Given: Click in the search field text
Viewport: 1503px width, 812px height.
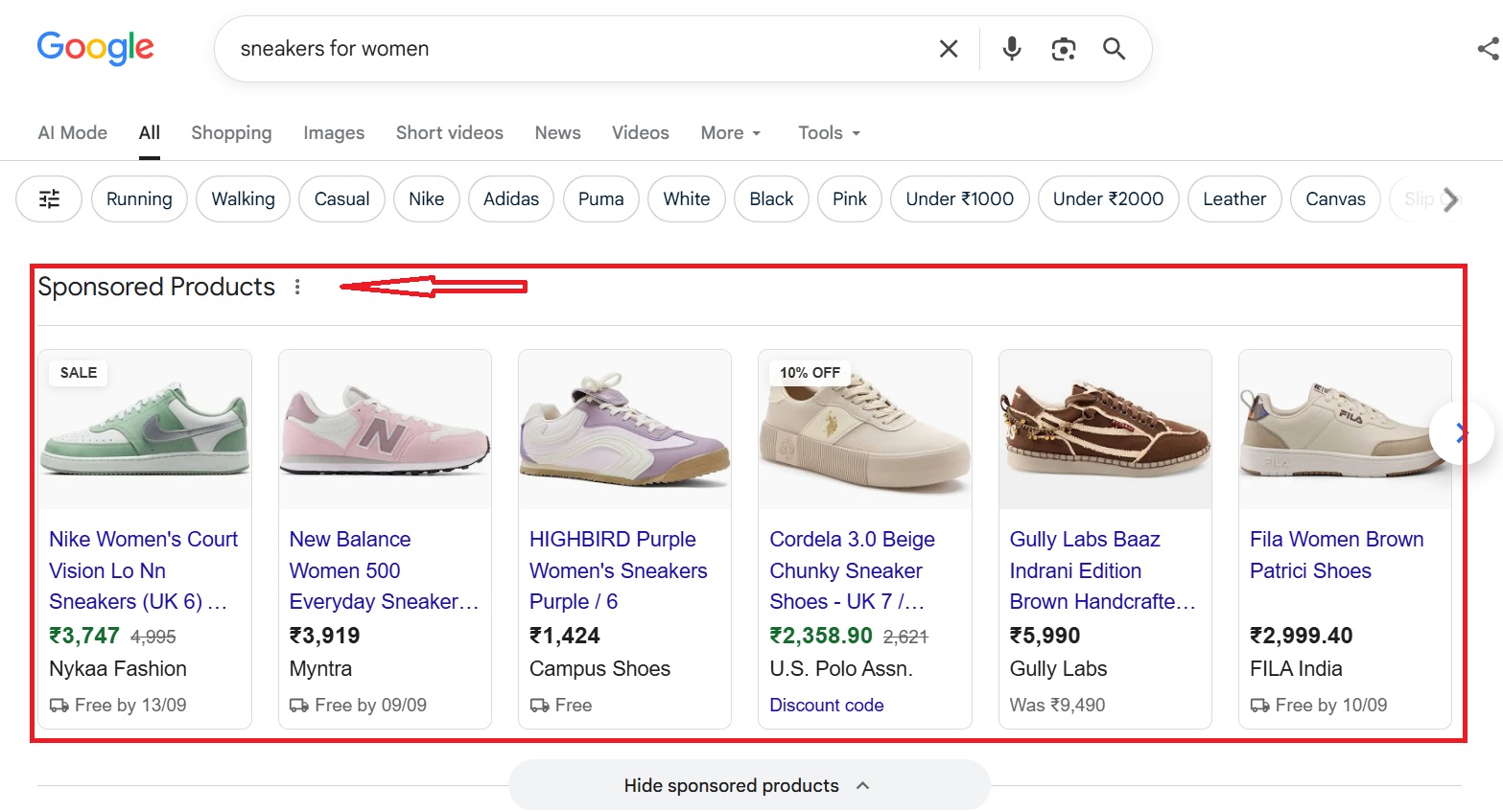Looking at the screenshot, I should [335, 49].
